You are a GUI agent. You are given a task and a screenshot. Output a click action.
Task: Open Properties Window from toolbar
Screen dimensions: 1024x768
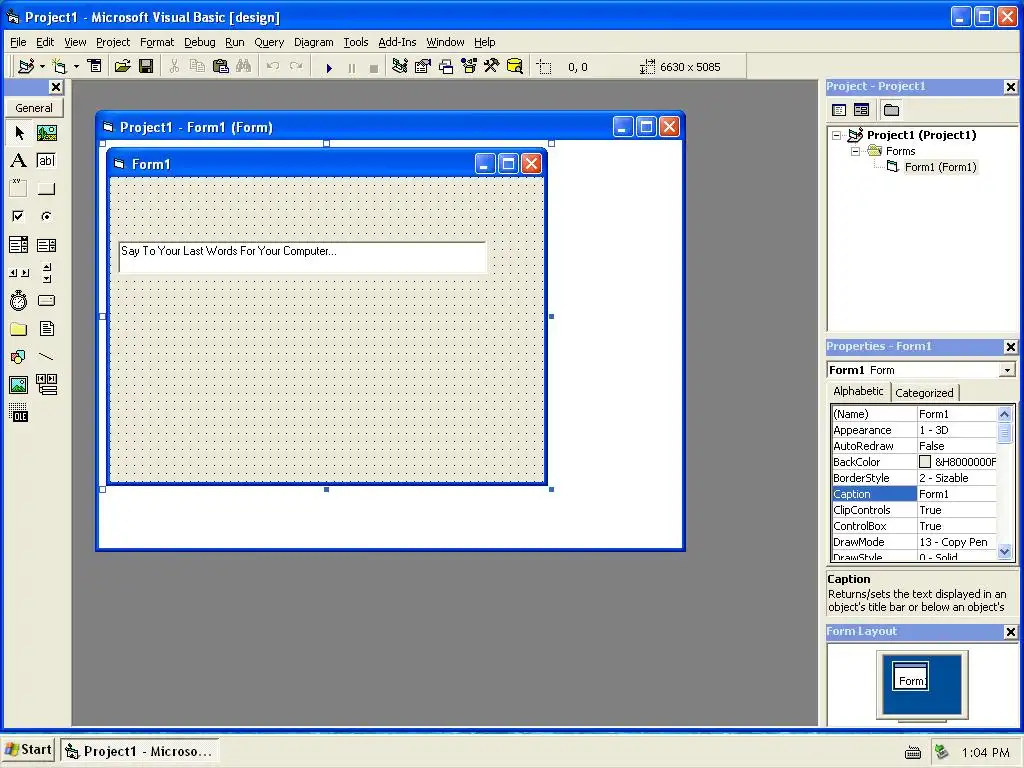(x=423, y=67)
